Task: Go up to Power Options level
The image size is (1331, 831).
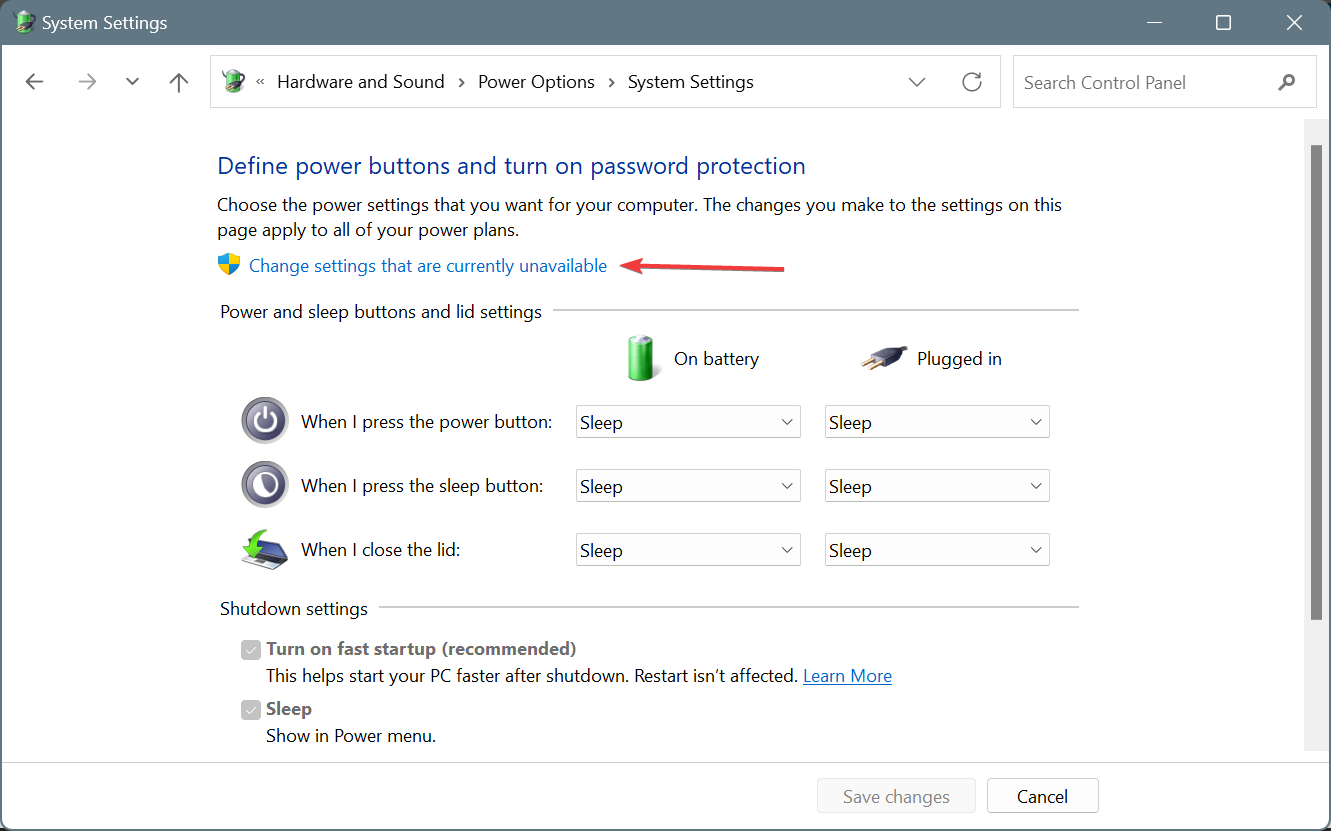Action: [x=179, y=82]
